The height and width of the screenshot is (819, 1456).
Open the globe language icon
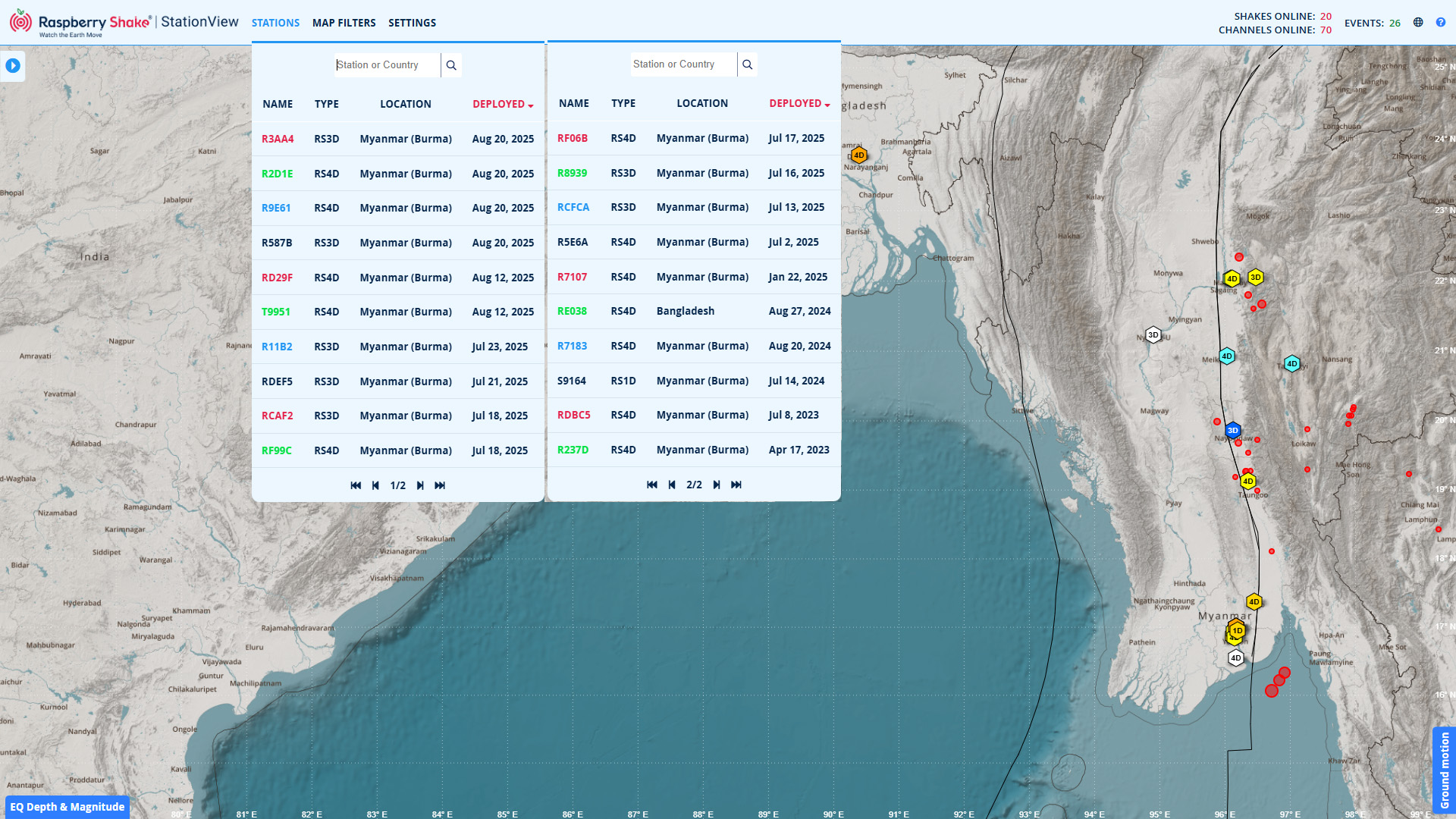pos(1418,23)
